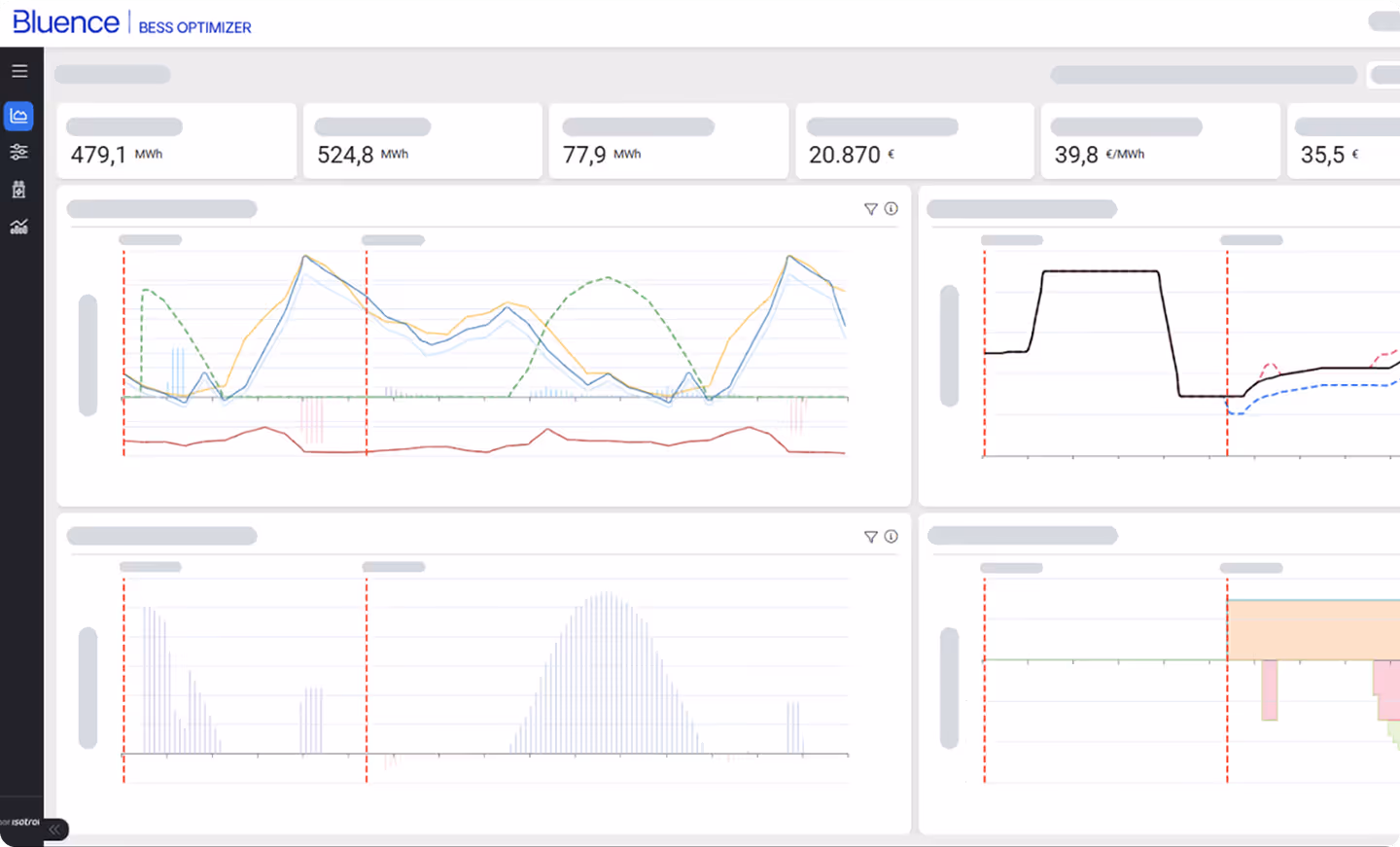This screenshot has height=847, width=1400.
Task: Open the BESS OPTIMIZER title link
Action: (194, 27)
